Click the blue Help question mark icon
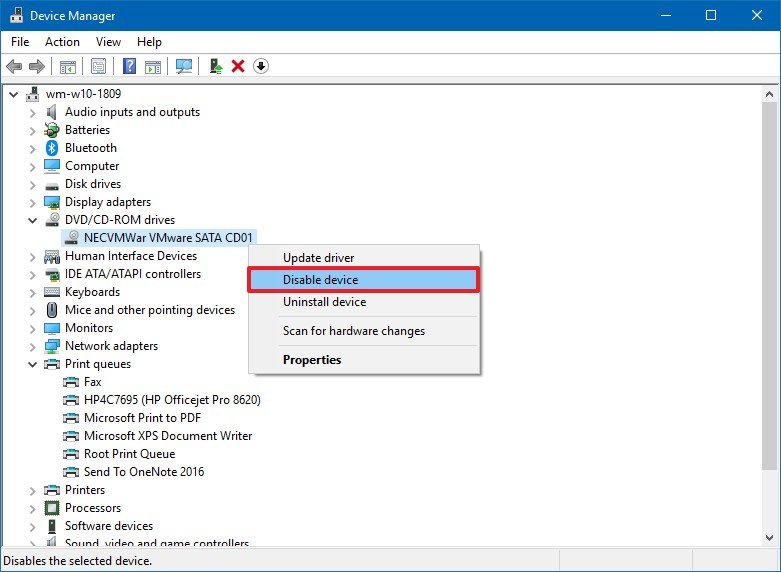This screenshot has width=781, height=572. pos(130,66)
